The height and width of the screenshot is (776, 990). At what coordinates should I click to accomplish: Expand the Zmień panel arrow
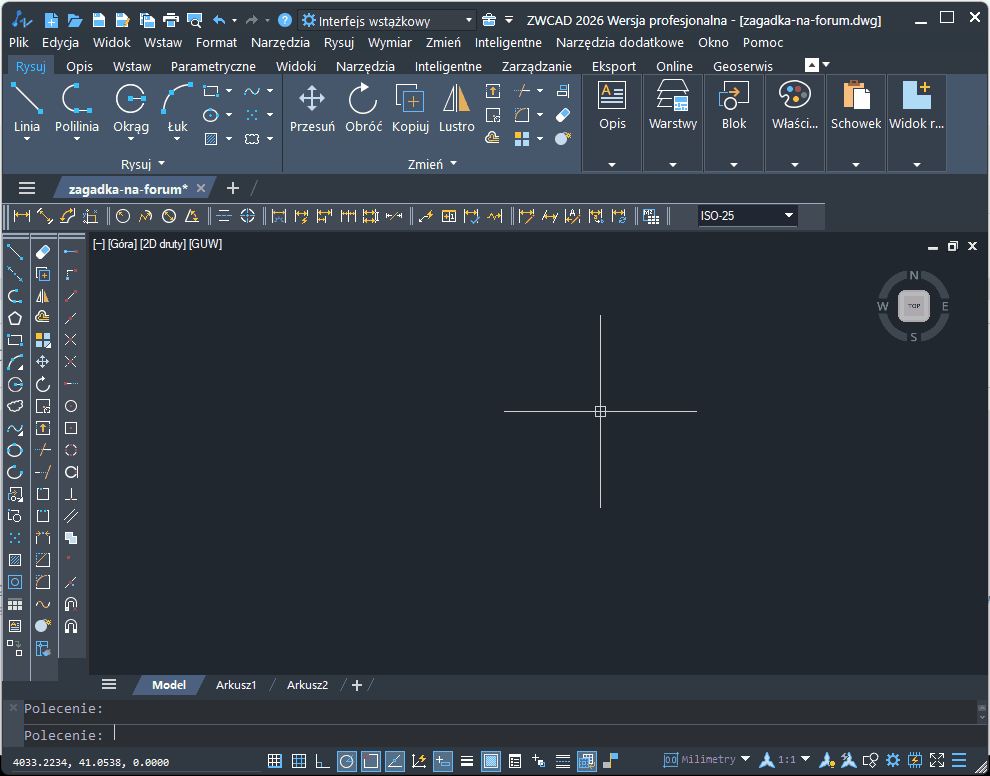[453, 164]
